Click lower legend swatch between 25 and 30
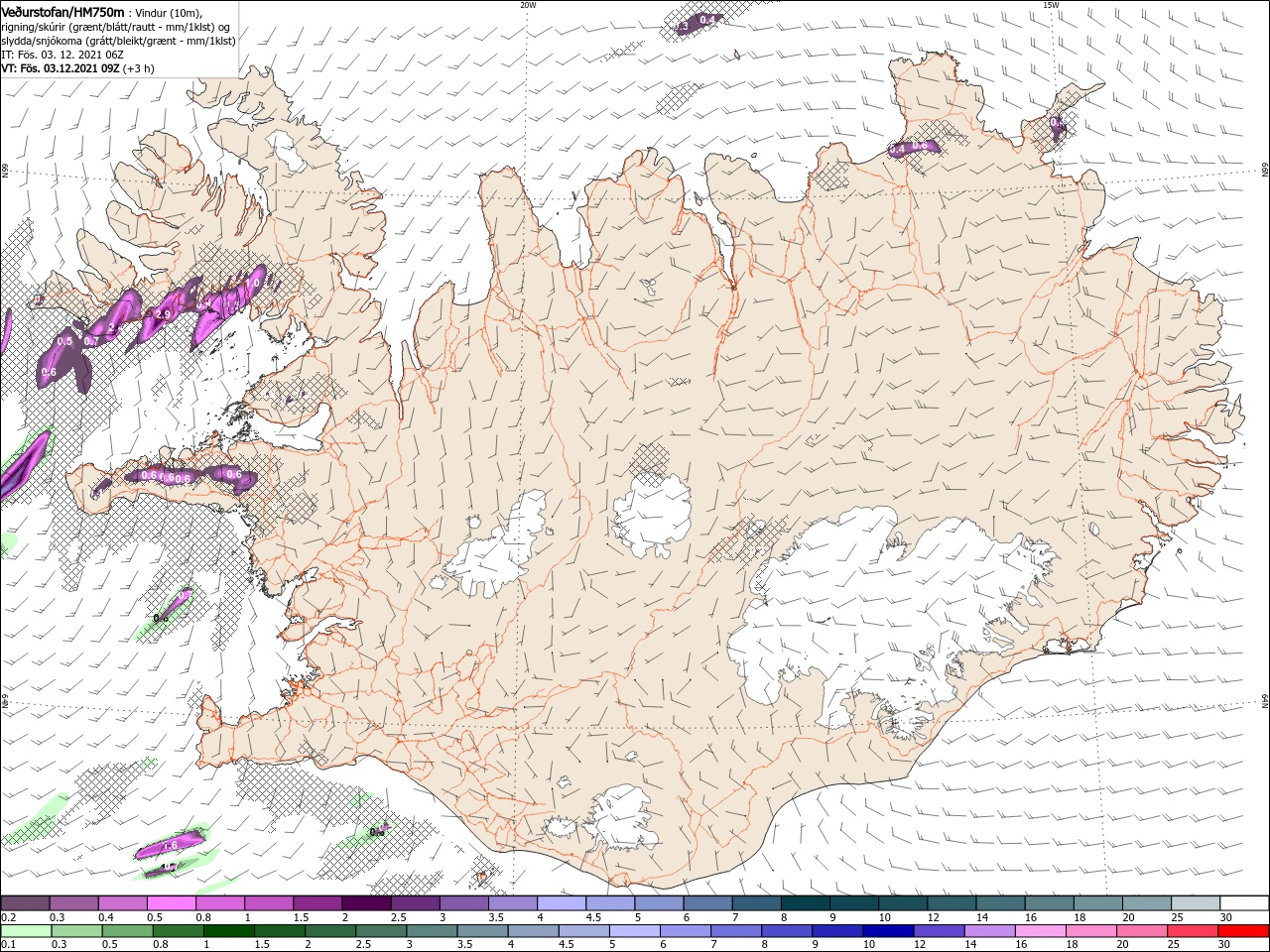 (1192, 931)
